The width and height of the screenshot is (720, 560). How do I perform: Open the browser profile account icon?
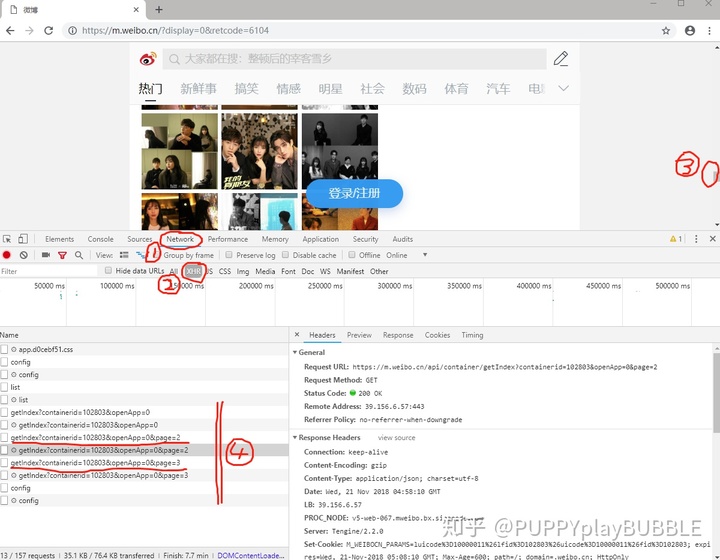coord(690,31)
